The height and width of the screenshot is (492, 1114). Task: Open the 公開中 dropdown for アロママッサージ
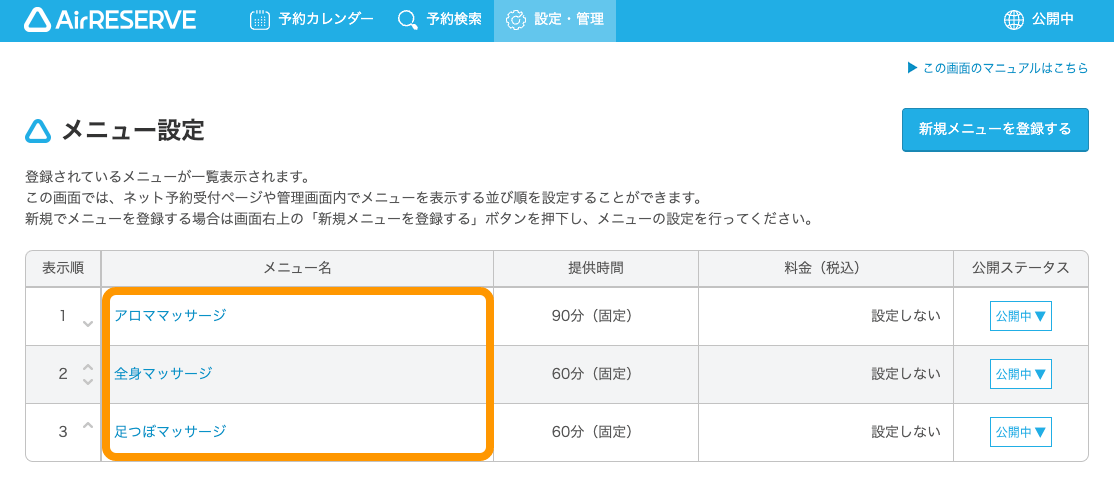(x=1021, y=316)
